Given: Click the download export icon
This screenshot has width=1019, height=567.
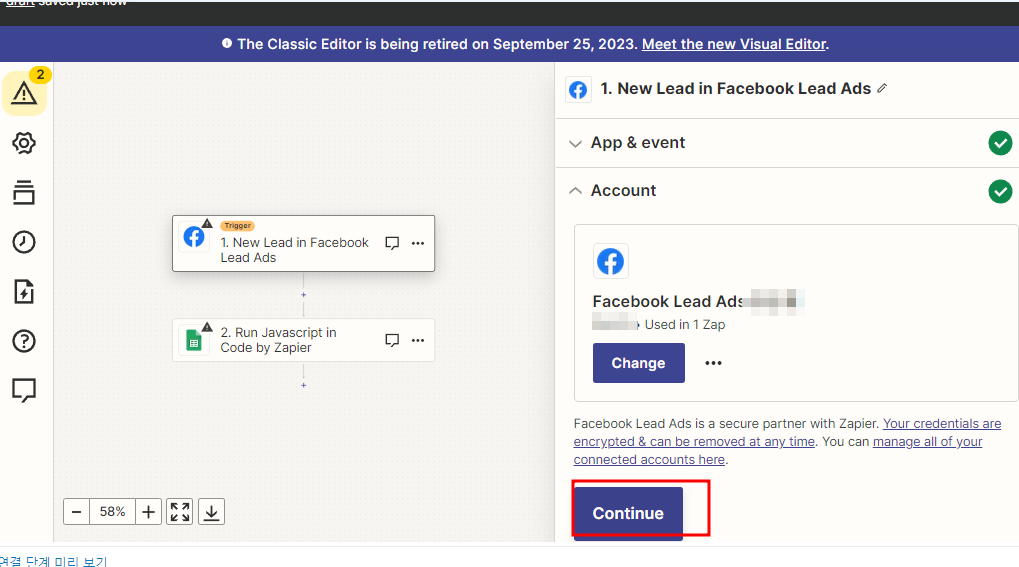Looking at the screenshot, I should point(211,512).
